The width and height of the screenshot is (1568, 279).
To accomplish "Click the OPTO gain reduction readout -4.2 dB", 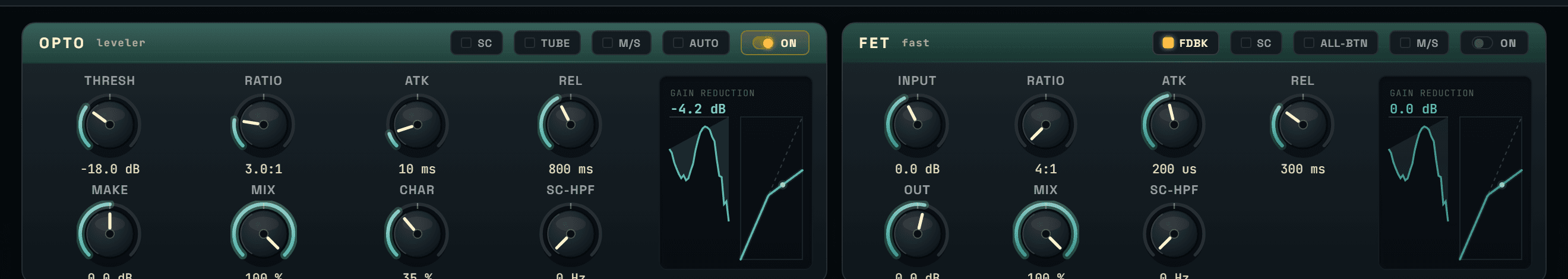I will click(x=697, y=109).
